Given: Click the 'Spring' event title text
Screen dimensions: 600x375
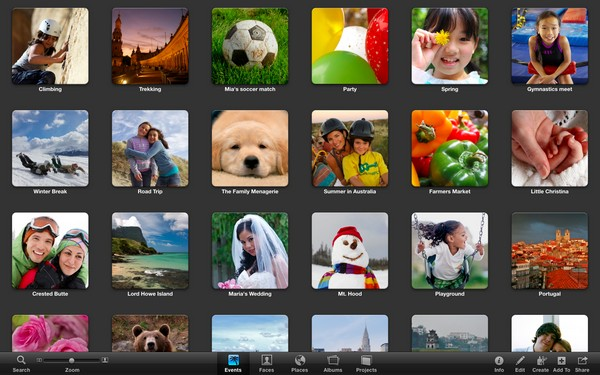Looking at the screenshot, I should [450, 89].
